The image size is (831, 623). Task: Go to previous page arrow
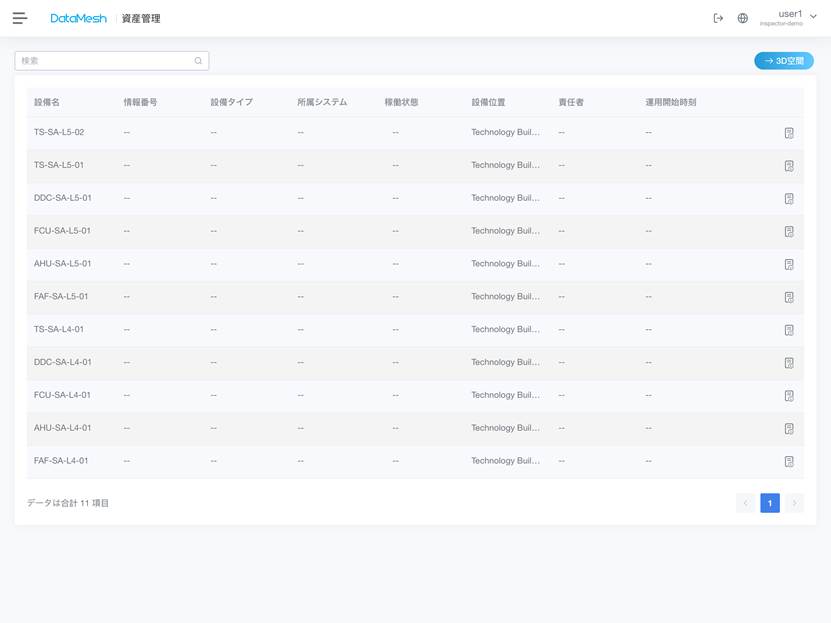tap(745, 503)
